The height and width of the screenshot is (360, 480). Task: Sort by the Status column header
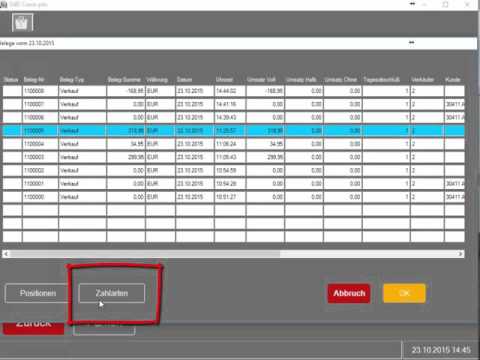coord(11,80)
